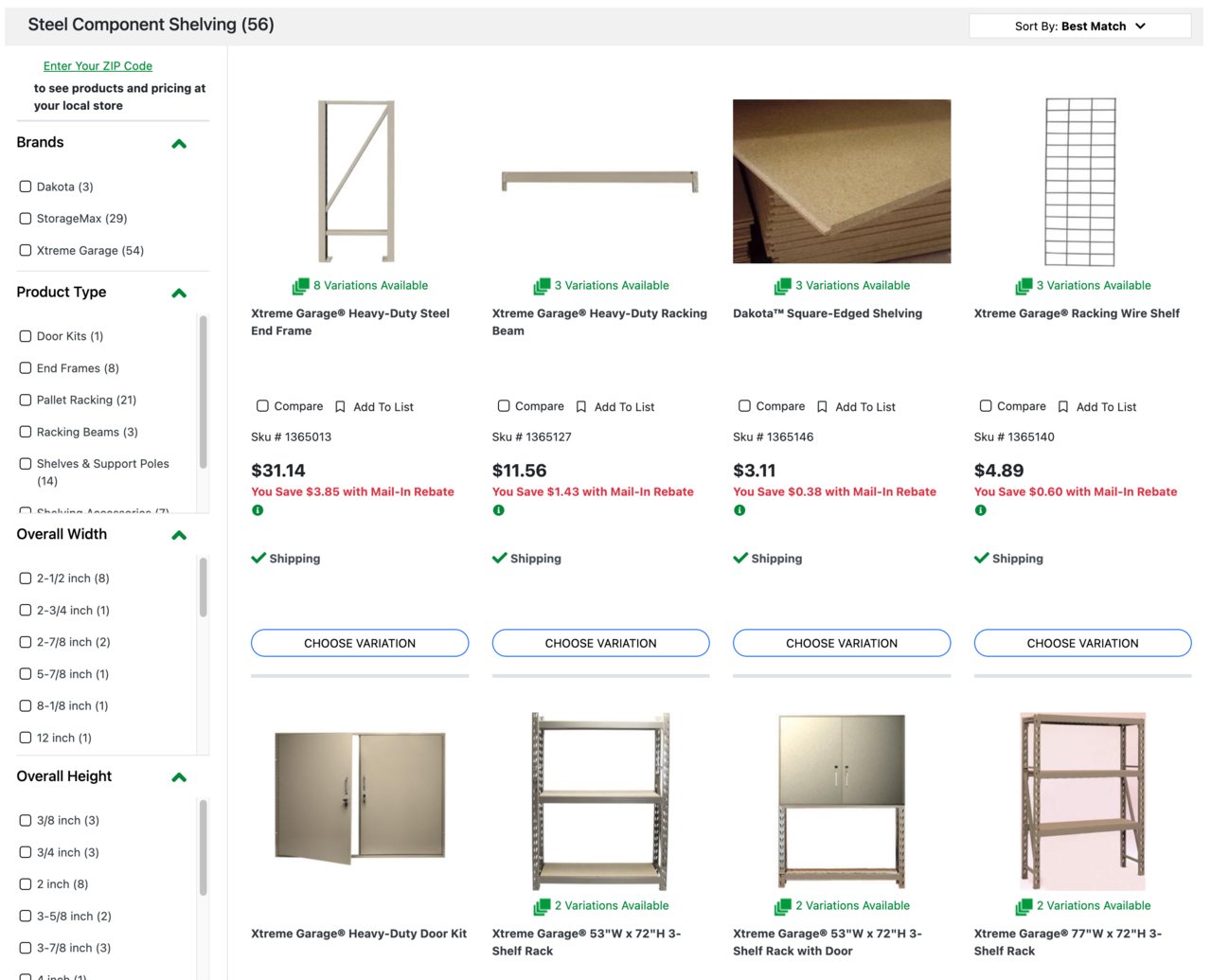Collapse the Overall Height filter section
This screenshot has width=1211, height=980.
pyautogui.click(x=179, y=778)
